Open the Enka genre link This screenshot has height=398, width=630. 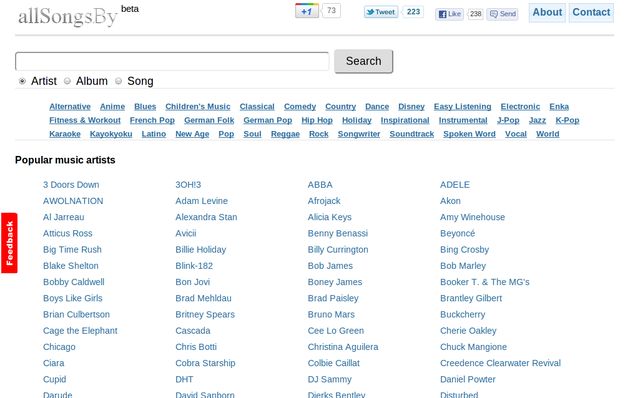[559, 107]
